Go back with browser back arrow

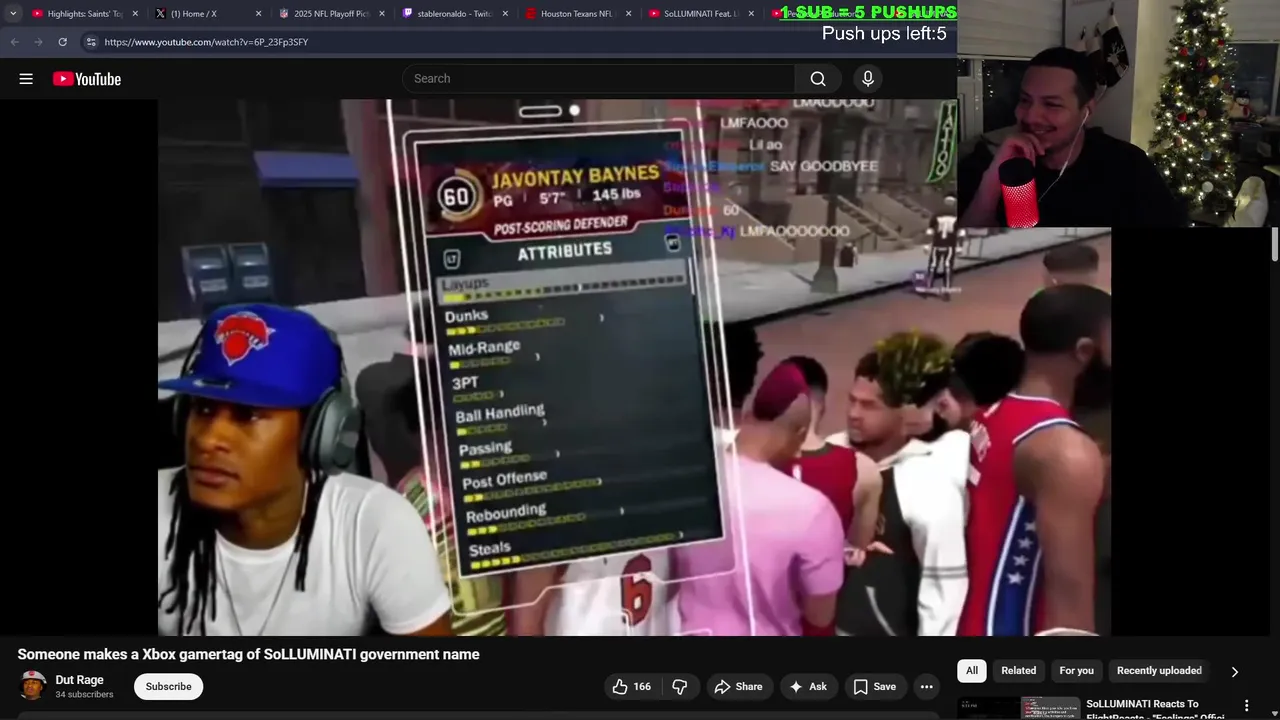coord(14,42)
